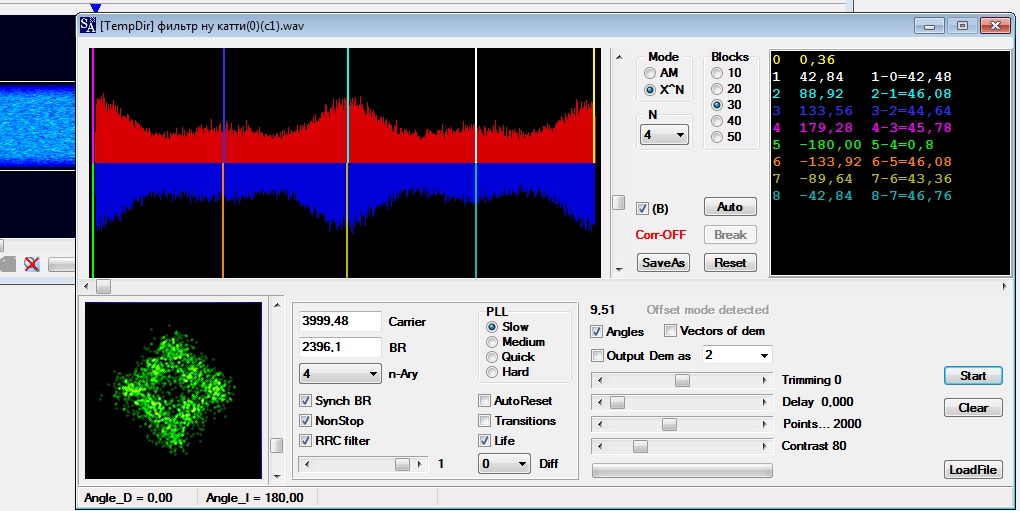Viewport: 1020px width, 511px height.
Task: Click the Corr-OFF label
Action: [x=660, y=235]
